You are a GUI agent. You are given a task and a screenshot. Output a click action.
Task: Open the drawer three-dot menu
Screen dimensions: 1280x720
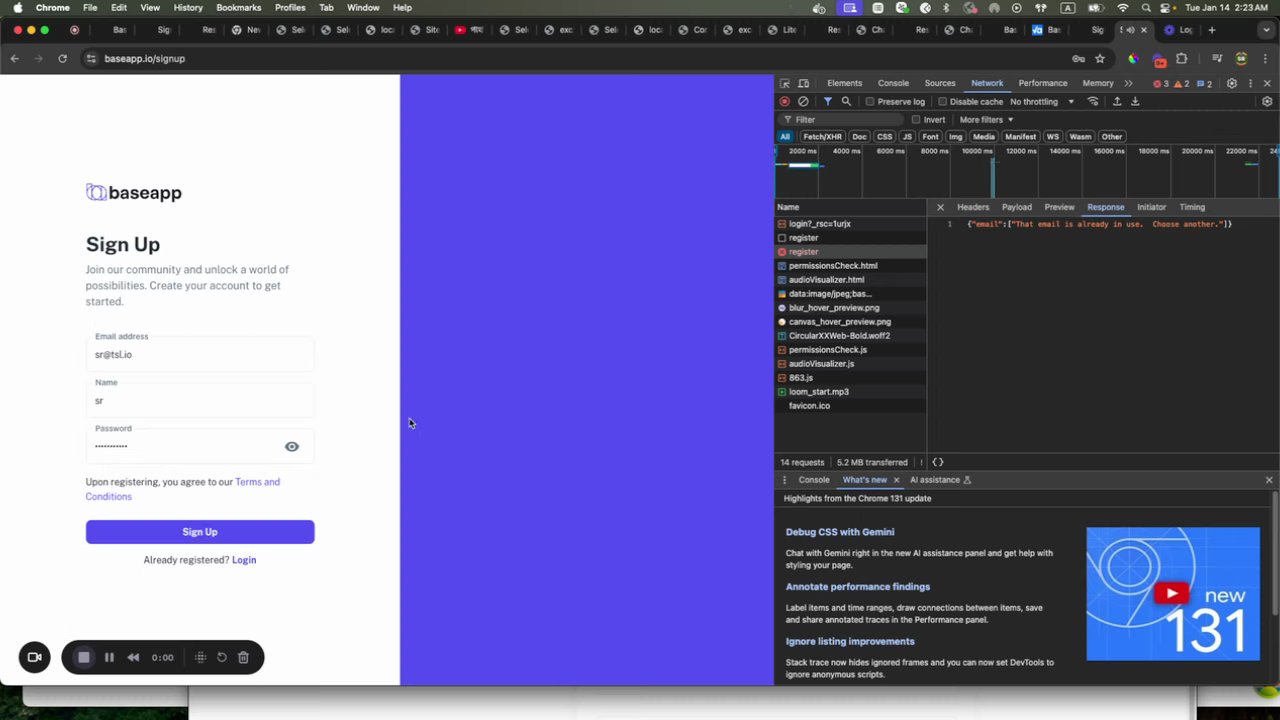(x=784, y=480)
